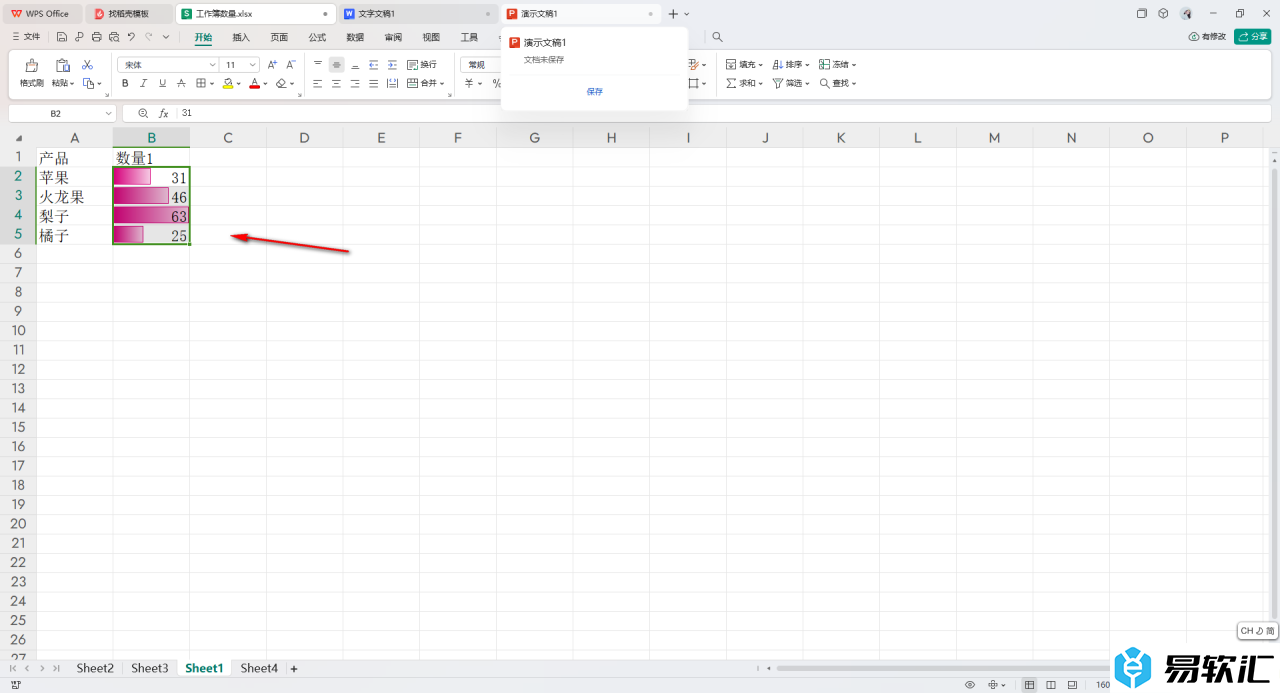The width and height of the screenshot is (1280, 693).
Task: Open the 公式 (Formulas) ribbon tab
Action: [x=317, y=37]
